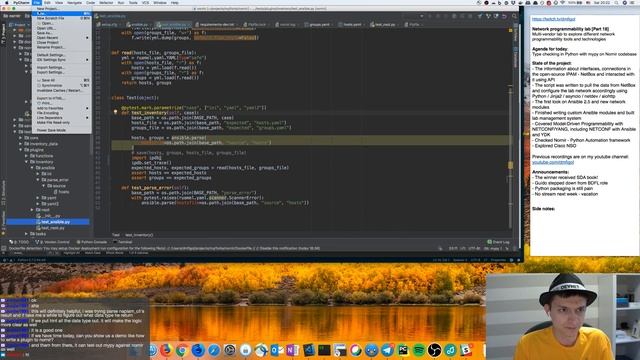640x360 pixels.
Task: Expand Line Separators submenu
Action: [62, 118]
